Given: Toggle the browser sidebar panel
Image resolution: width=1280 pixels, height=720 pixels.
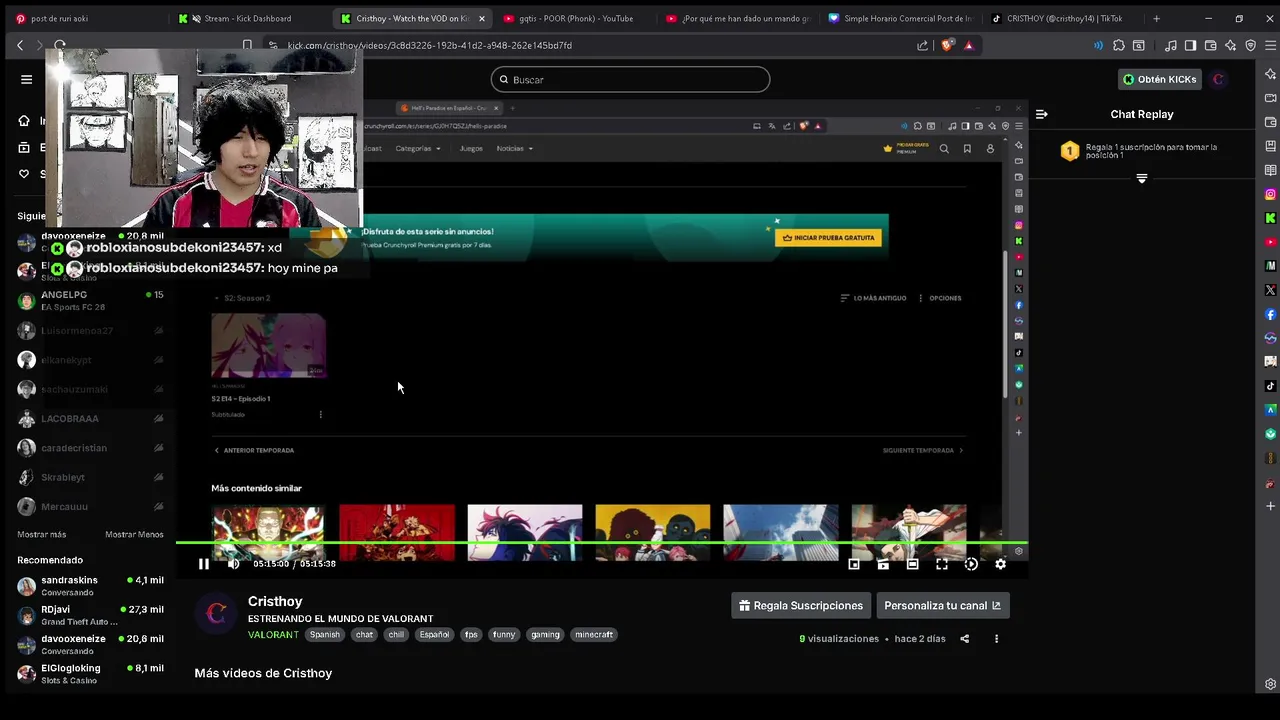Looking at the screenshot, I should pyautogui.click(x=1191, y=45).
